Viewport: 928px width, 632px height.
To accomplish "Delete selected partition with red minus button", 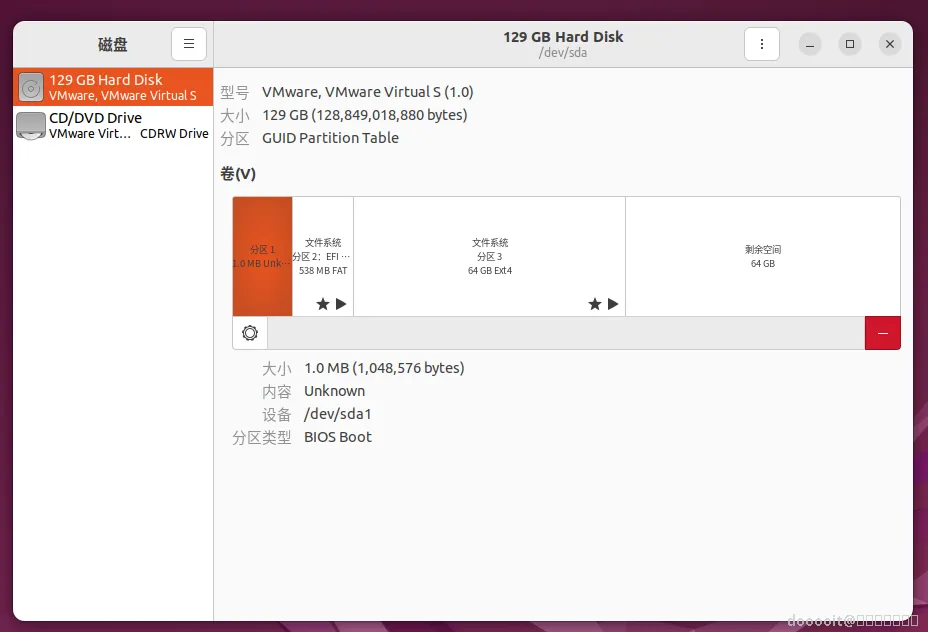I will pyautogui.click(x=882, y=333).
